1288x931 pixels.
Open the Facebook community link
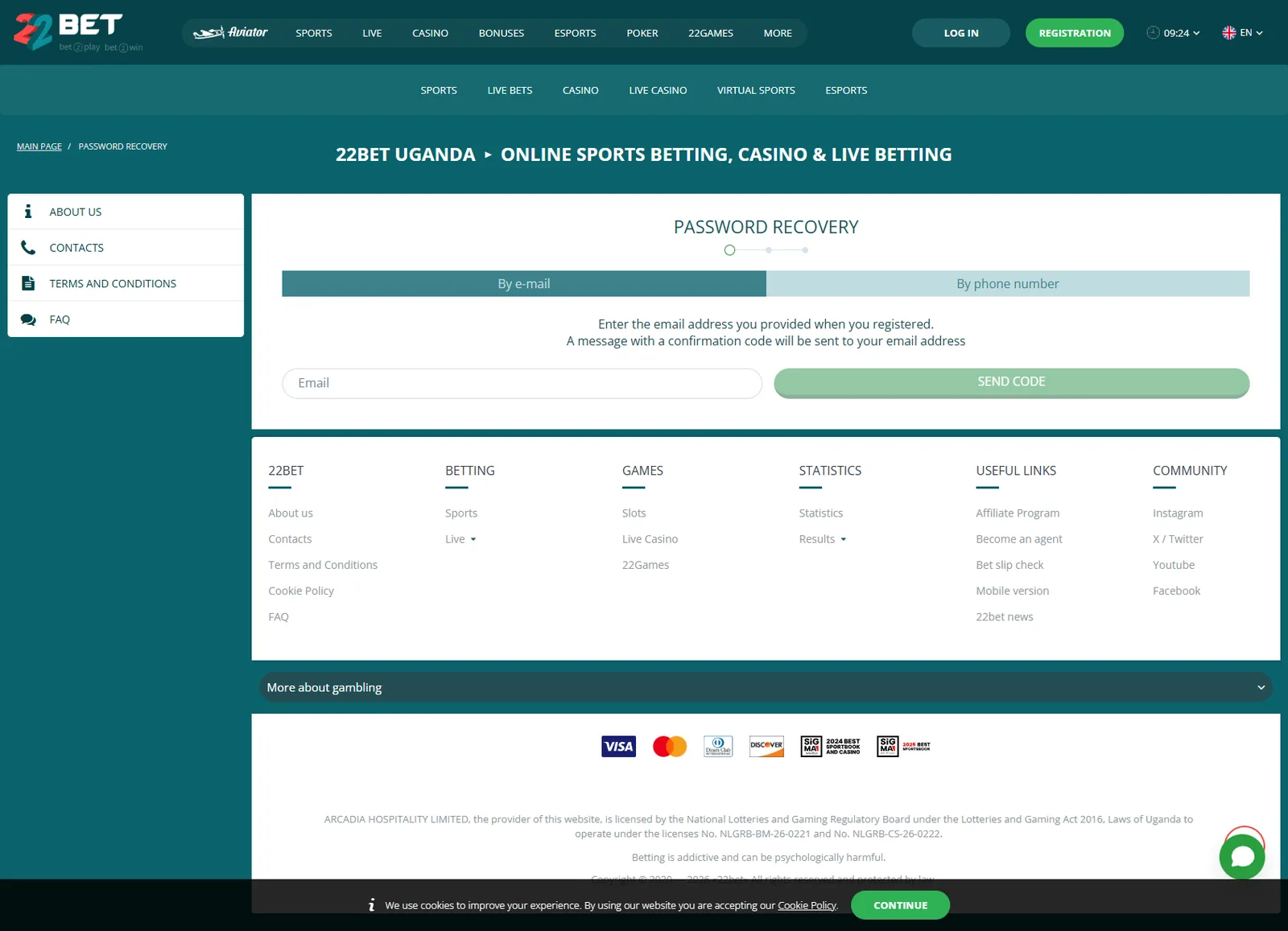coord(1176,591)
